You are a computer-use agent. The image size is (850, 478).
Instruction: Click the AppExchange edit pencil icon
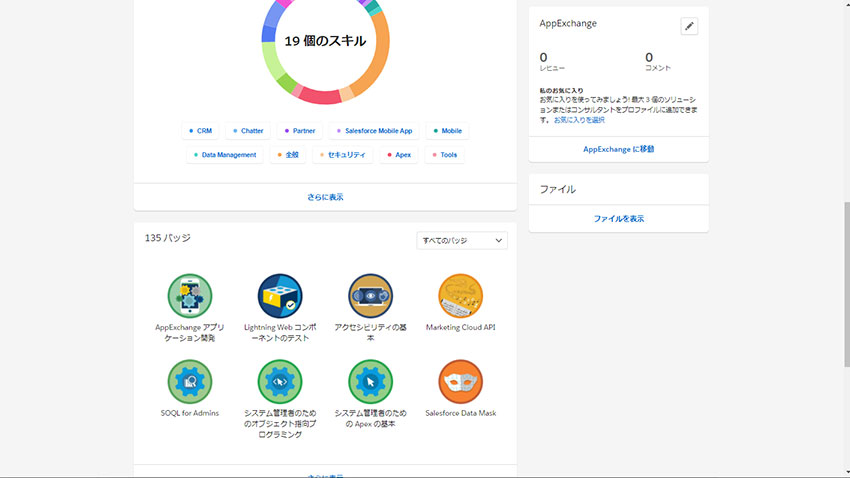coord(689,26)
